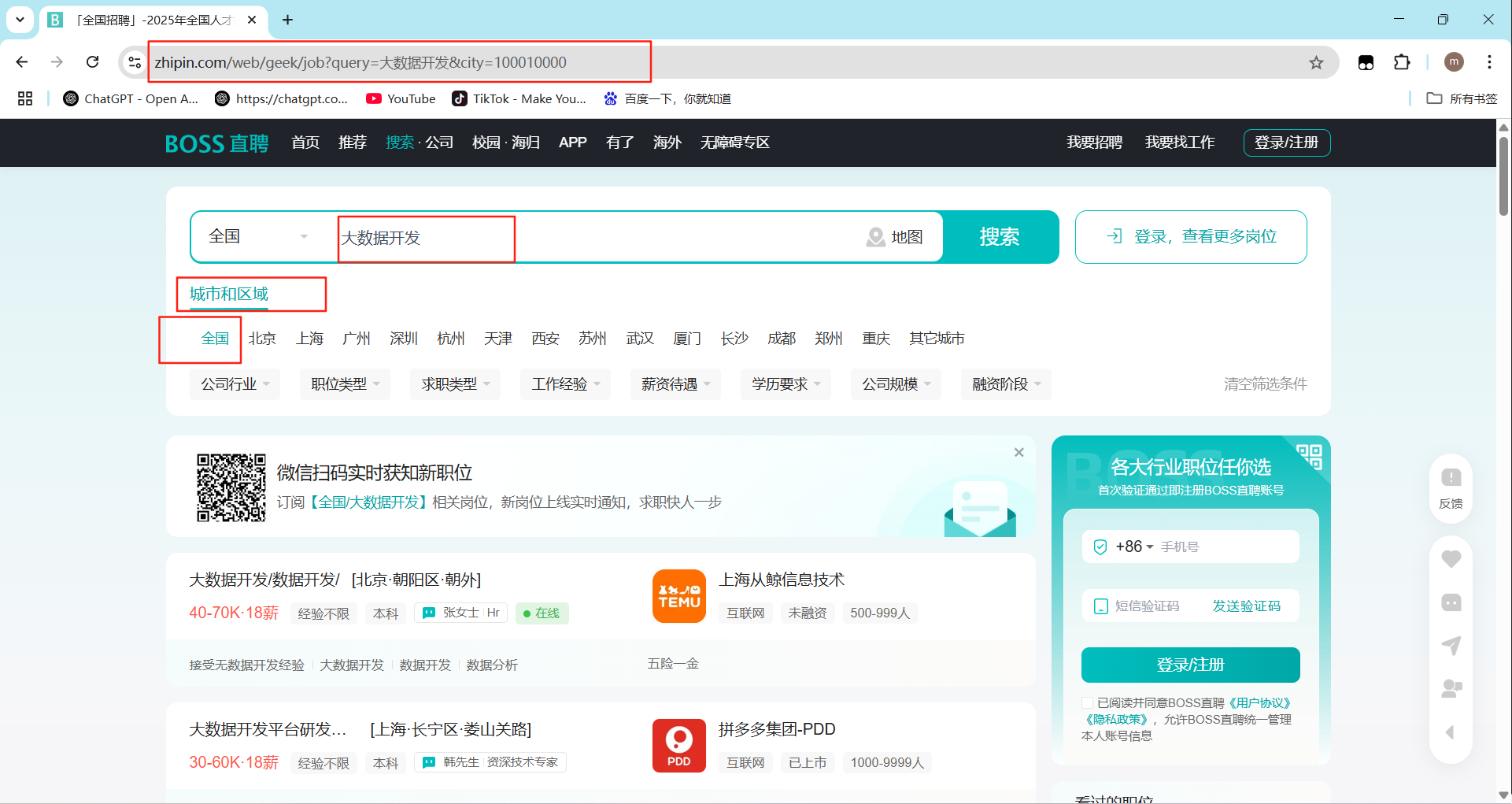Go to 首页 in the nav bar
This screenshot has height=804, width=1512.
(305, 143)
